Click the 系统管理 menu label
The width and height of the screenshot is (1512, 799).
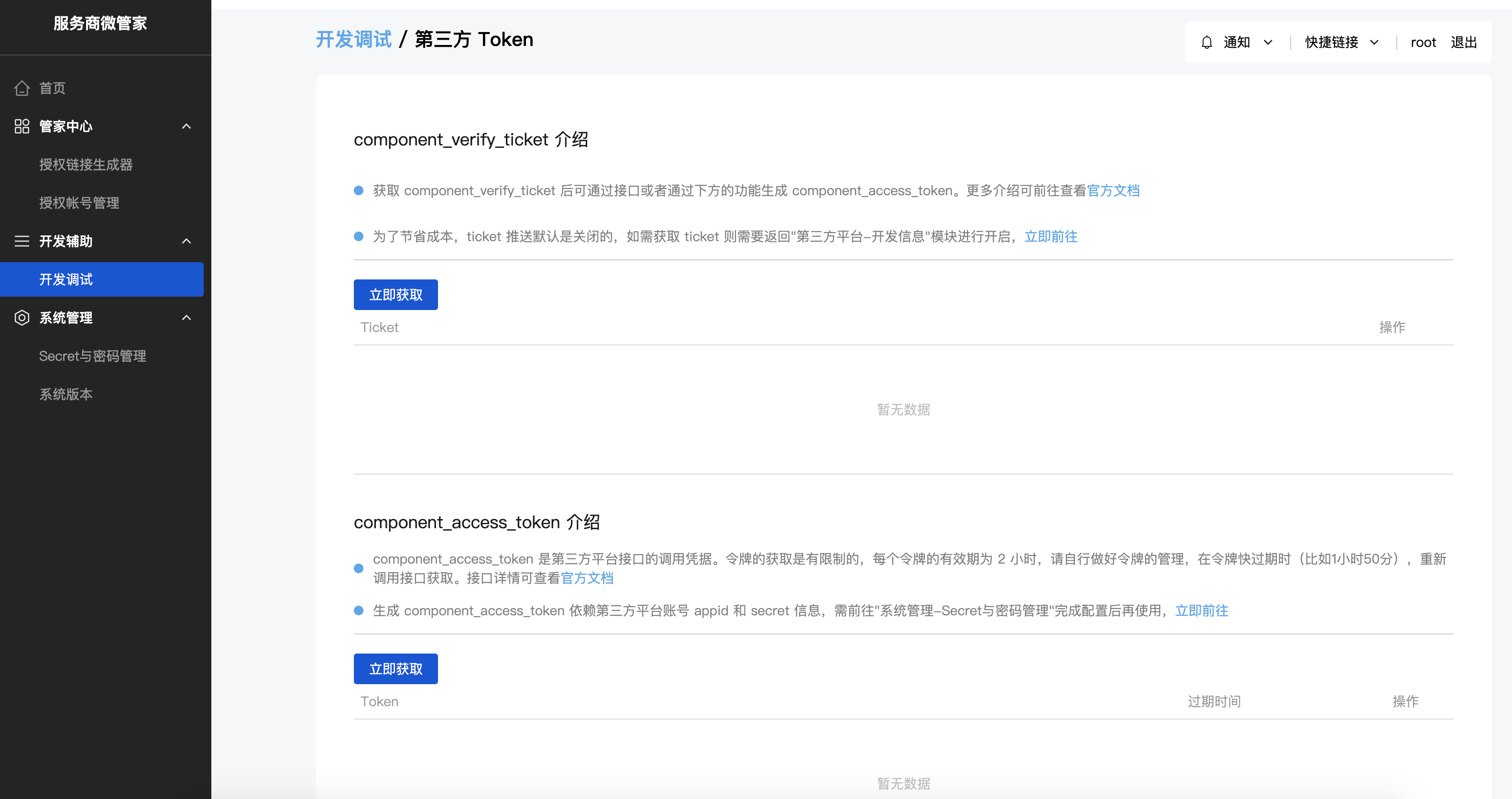[x=66, y=318]
